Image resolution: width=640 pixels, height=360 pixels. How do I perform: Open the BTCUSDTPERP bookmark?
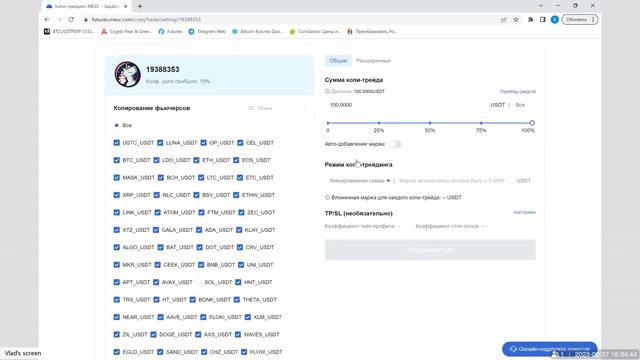coord(69,31)
